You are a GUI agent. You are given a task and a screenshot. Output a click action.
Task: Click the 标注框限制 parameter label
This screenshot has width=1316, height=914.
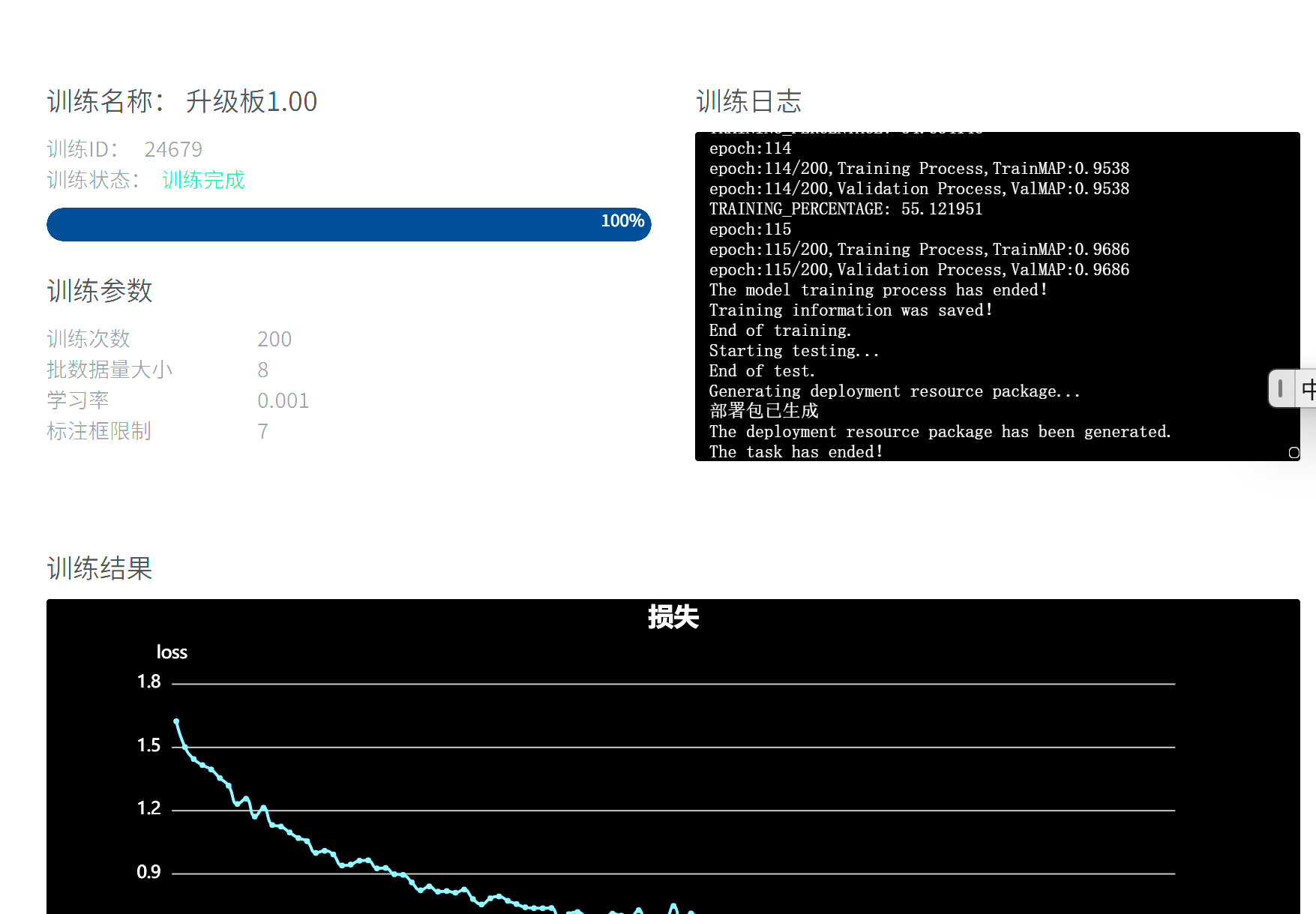click(x=99, y=431)
